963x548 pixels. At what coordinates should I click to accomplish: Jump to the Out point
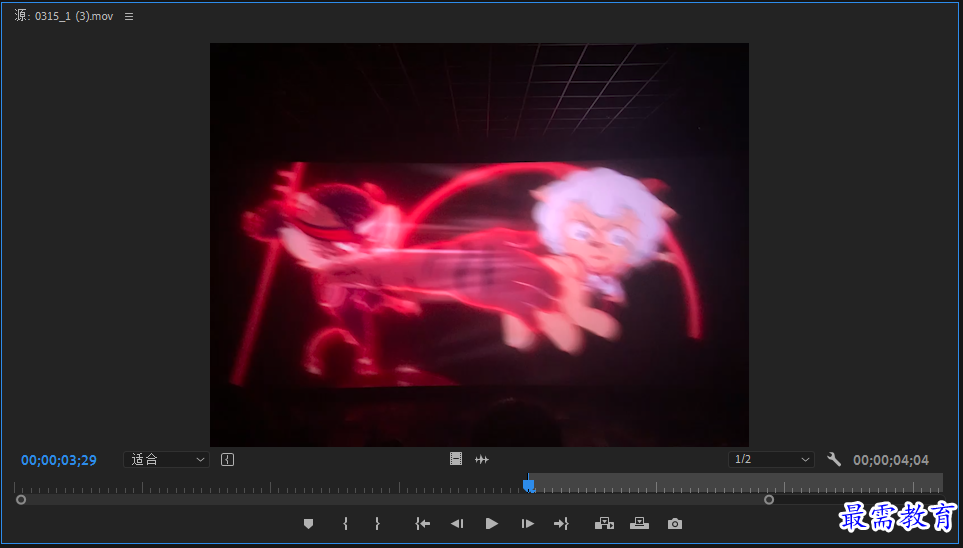[x=561, y=523]
